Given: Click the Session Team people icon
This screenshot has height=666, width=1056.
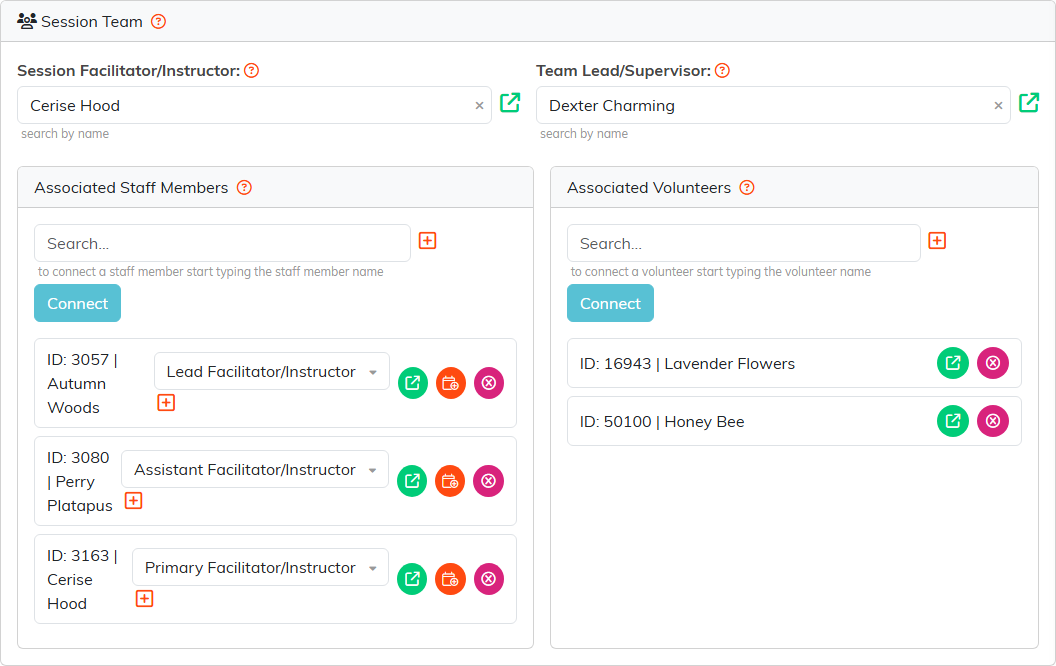Looking at the screenshot, I should [27, 22].
